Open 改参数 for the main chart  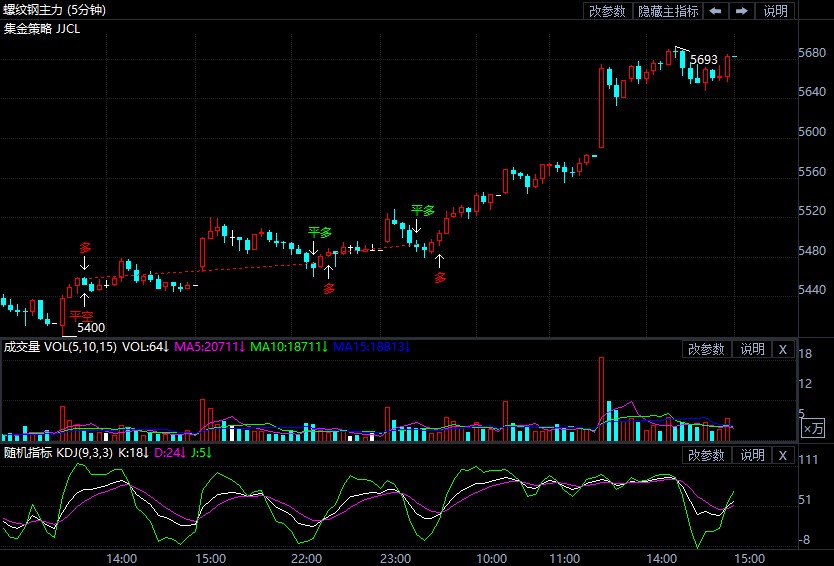coord(607,11)
